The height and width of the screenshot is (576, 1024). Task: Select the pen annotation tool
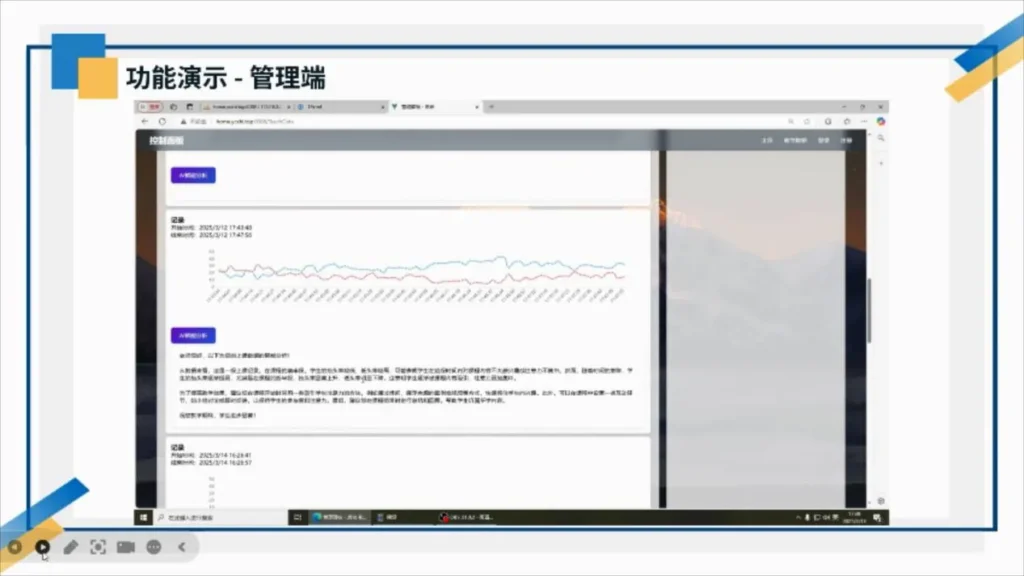pyautogui.click(x=71, y=547)
